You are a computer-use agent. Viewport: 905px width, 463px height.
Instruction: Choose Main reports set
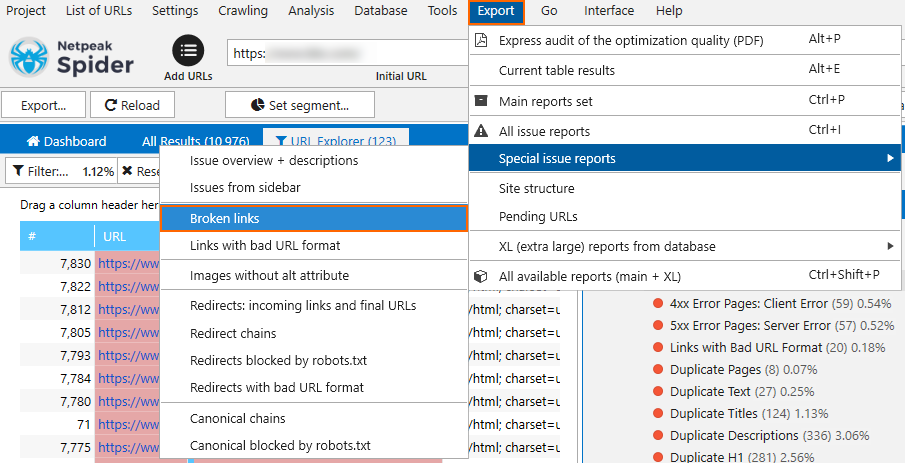pyautogui.click(x=685, y=101)
